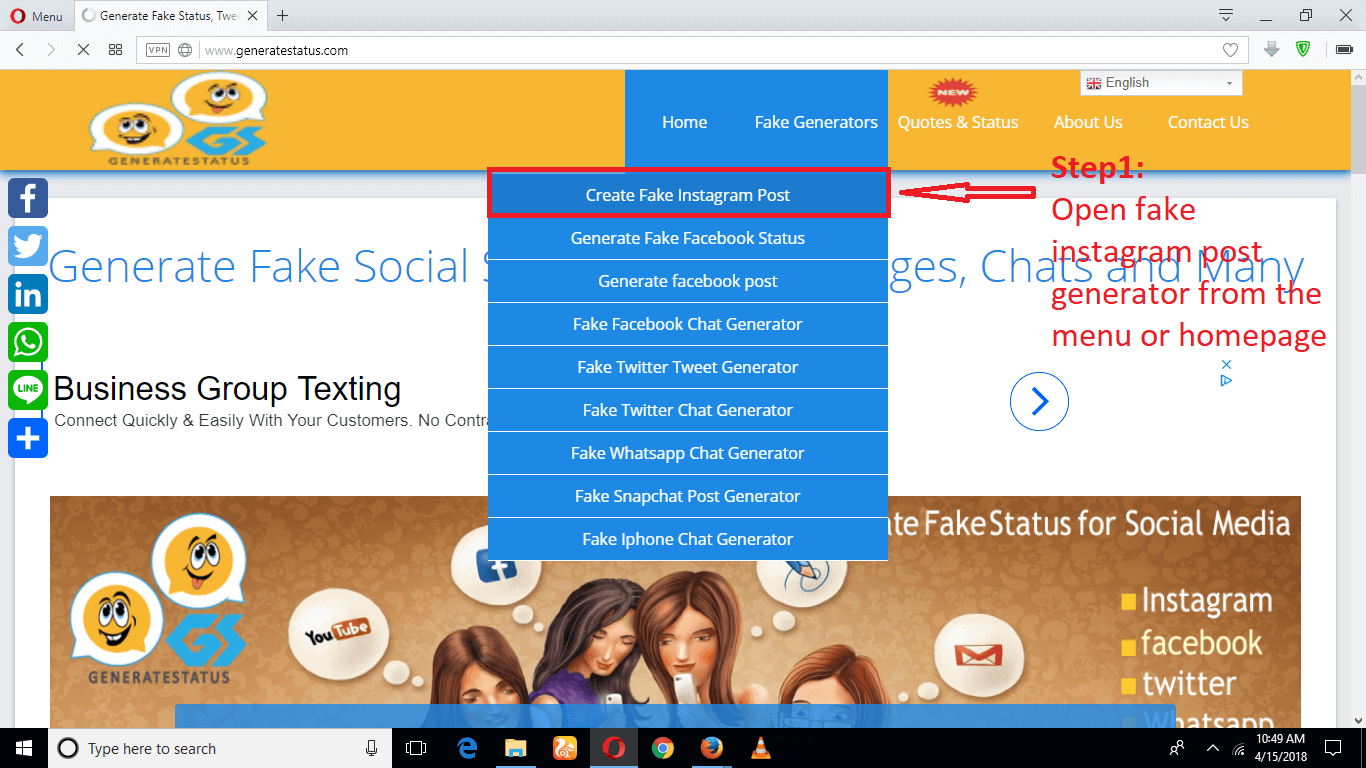The height and width of the screenshot is (768, 1366).
Task: Select Fake Facebook Chat Generator
Action: (x=688, y=324)
